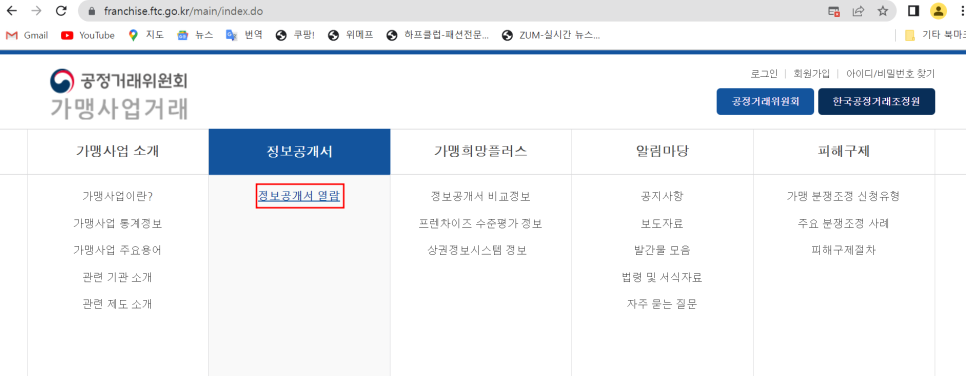
Task: Open the 기타 북마크 folder
Action: [x=935, y=35]
